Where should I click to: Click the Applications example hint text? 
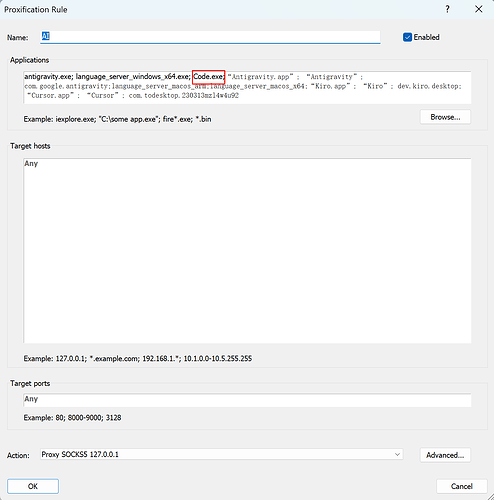(117, 119)
